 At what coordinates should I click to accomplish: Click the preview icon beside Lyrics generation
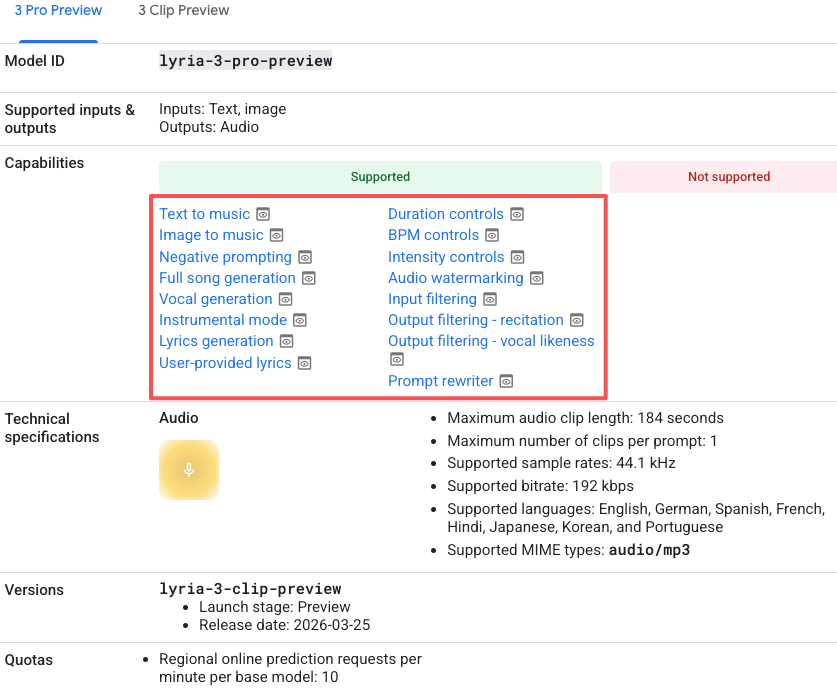pyautogui.click(x=286, y=341)
